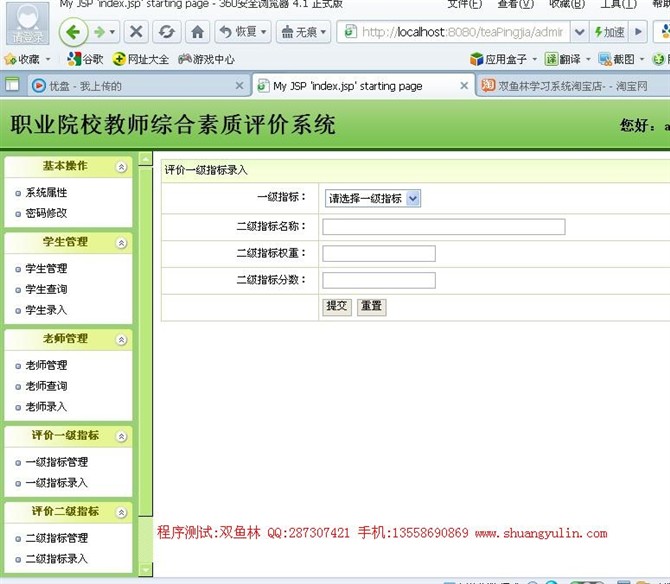Open the 收藏 favorites menu
Screen dimensions: 670x584
pos(27,59)
